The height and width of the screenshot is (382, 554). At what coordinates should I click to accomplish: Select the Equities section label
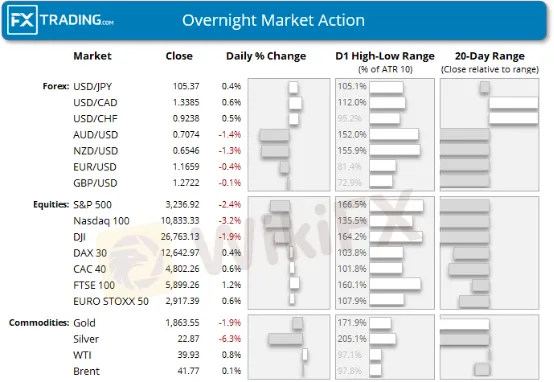pos(51,205)
